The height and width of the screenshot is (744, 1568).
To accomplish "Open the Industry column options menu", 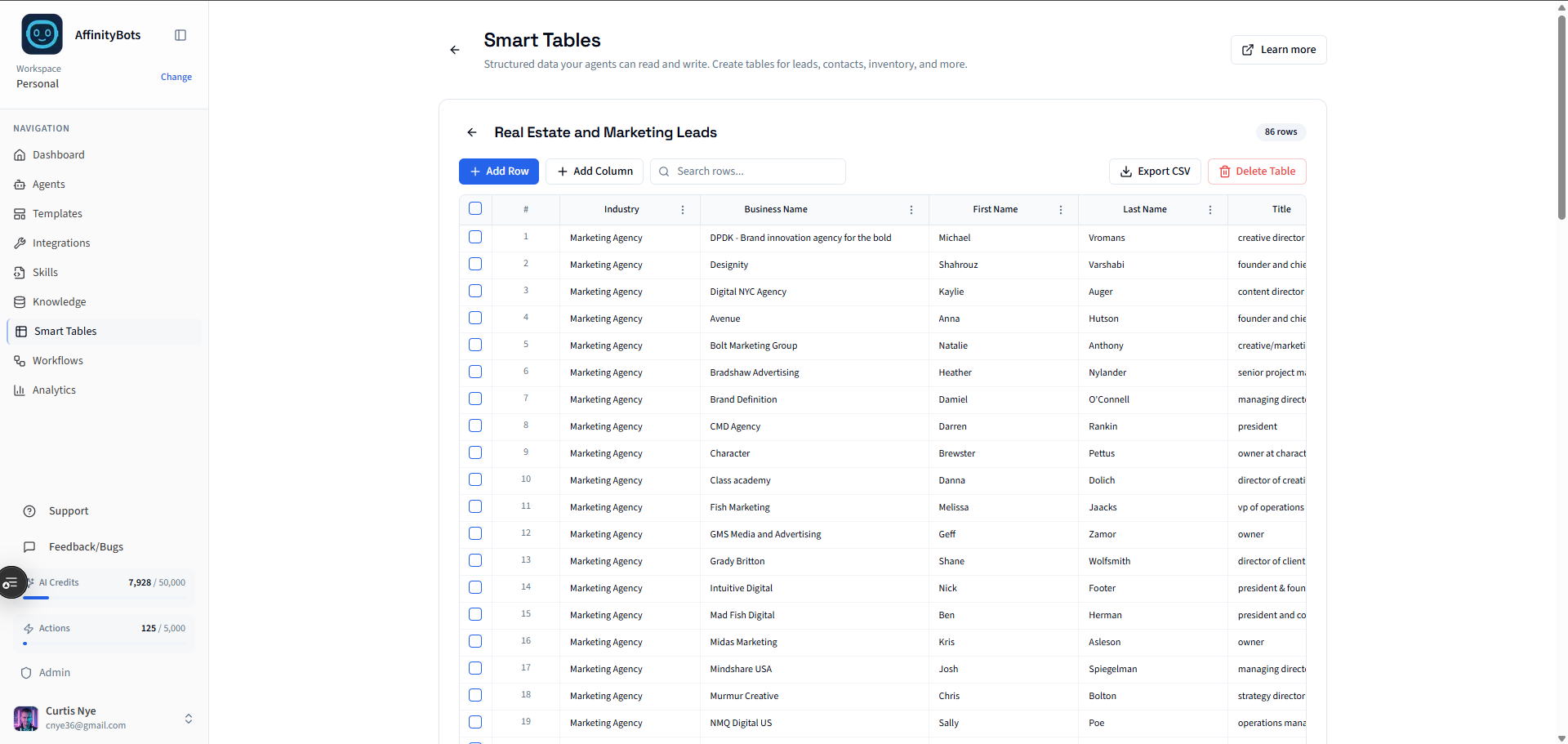I will click(x=683, y=210).
